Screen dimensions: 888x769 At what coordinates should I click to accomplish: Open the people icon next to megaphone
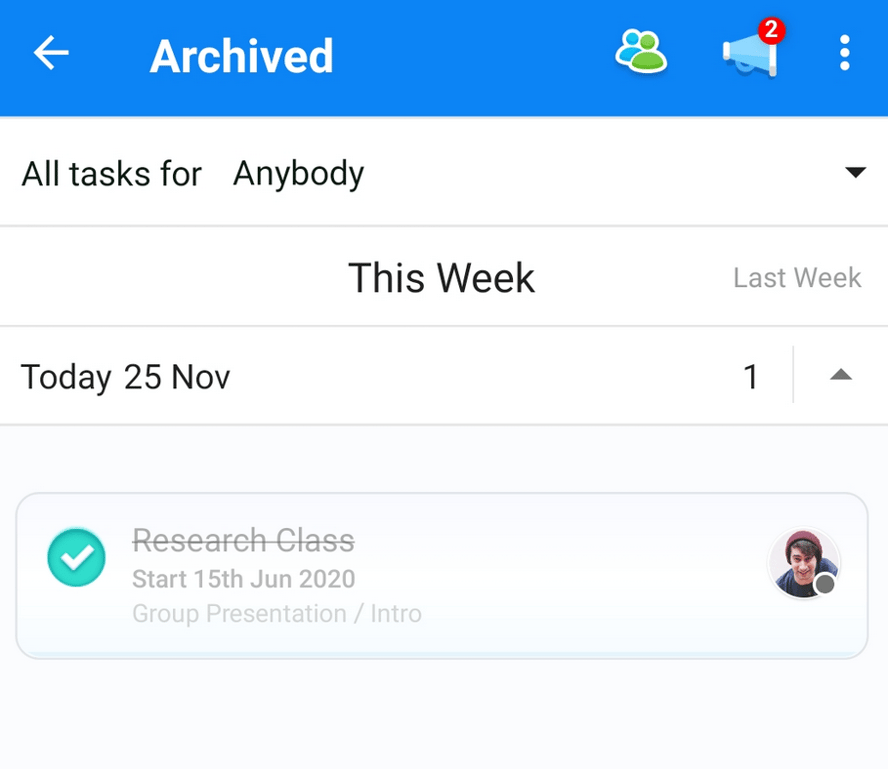coord(641,52)
